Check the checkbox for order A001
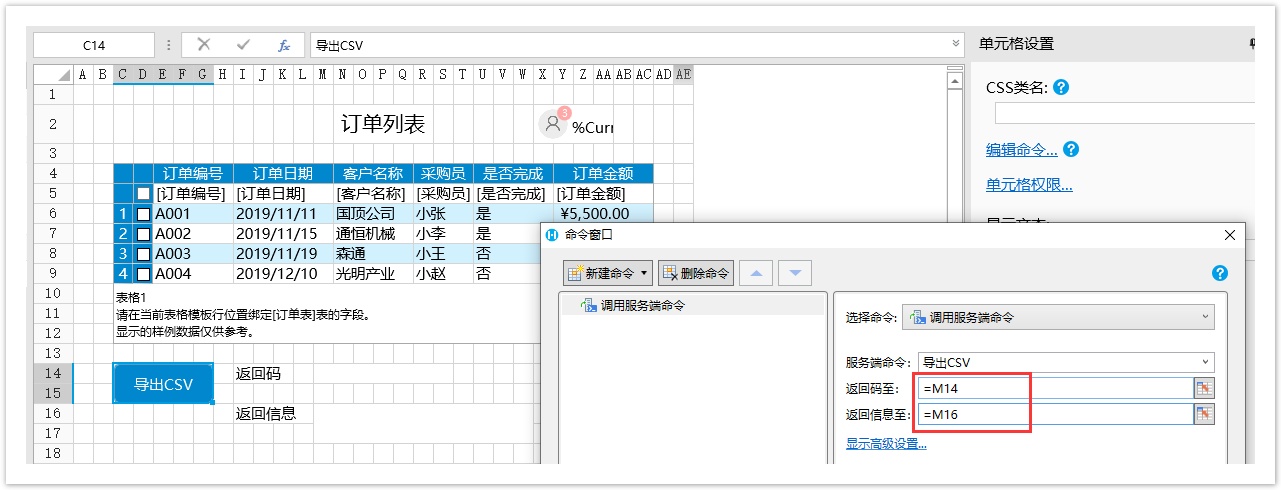Viewport: 1281px width, 490px height. tap(143, 214)
